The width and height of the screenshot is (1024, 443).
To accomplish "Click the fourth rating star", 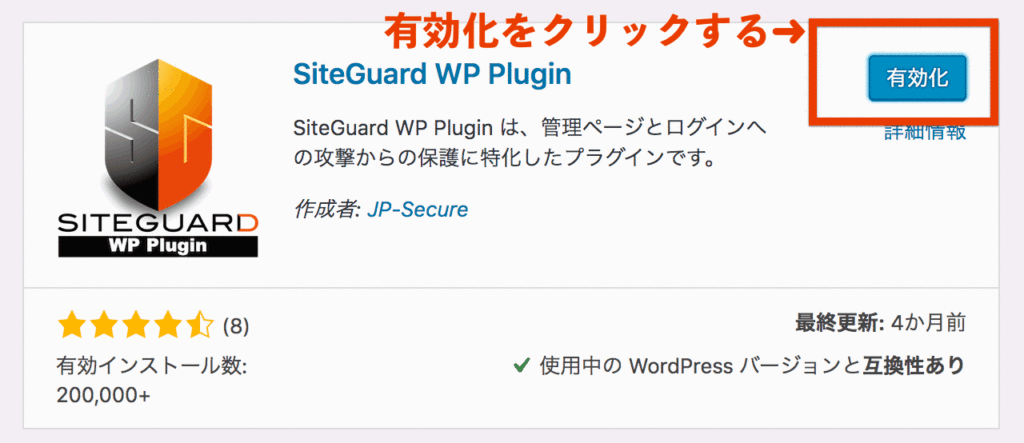I will 167,325.
